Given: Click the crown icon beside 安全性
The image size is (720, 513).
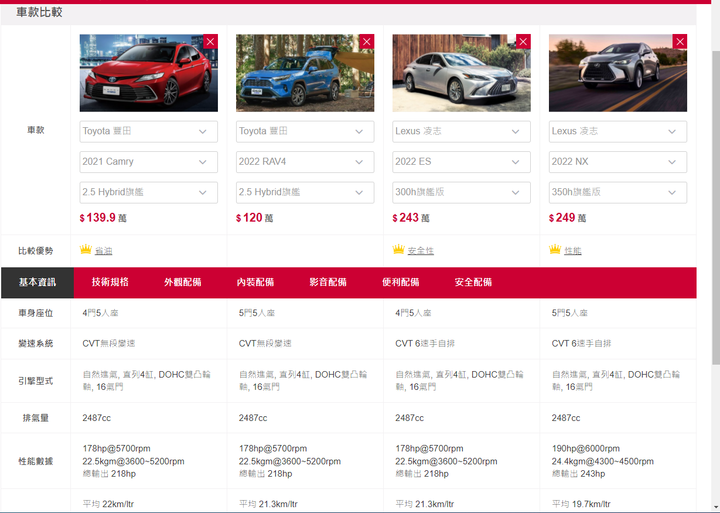Looking at the screenshot, I should pos(399,249).
